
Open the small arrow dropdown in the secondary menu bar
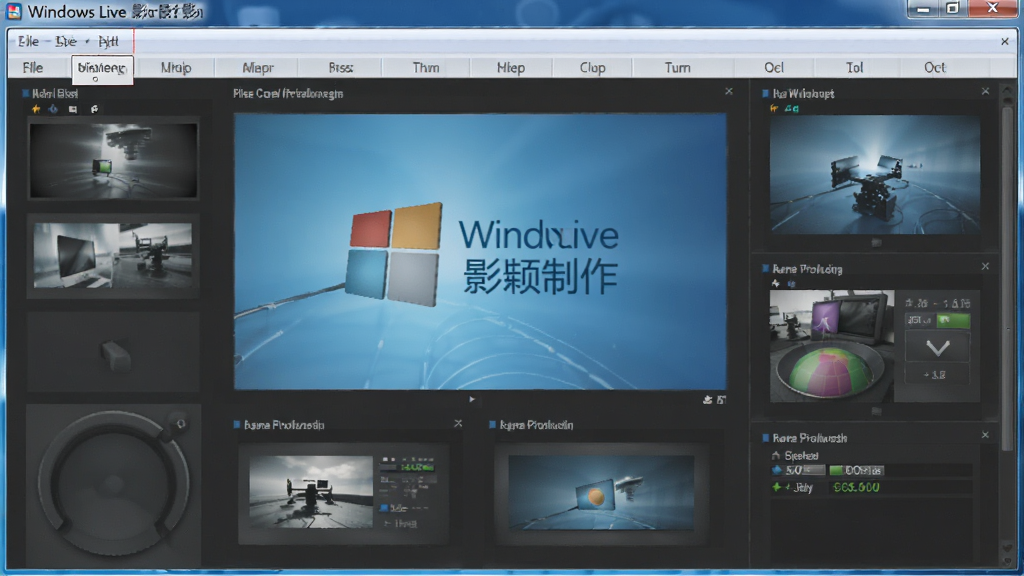click(87, 41)
